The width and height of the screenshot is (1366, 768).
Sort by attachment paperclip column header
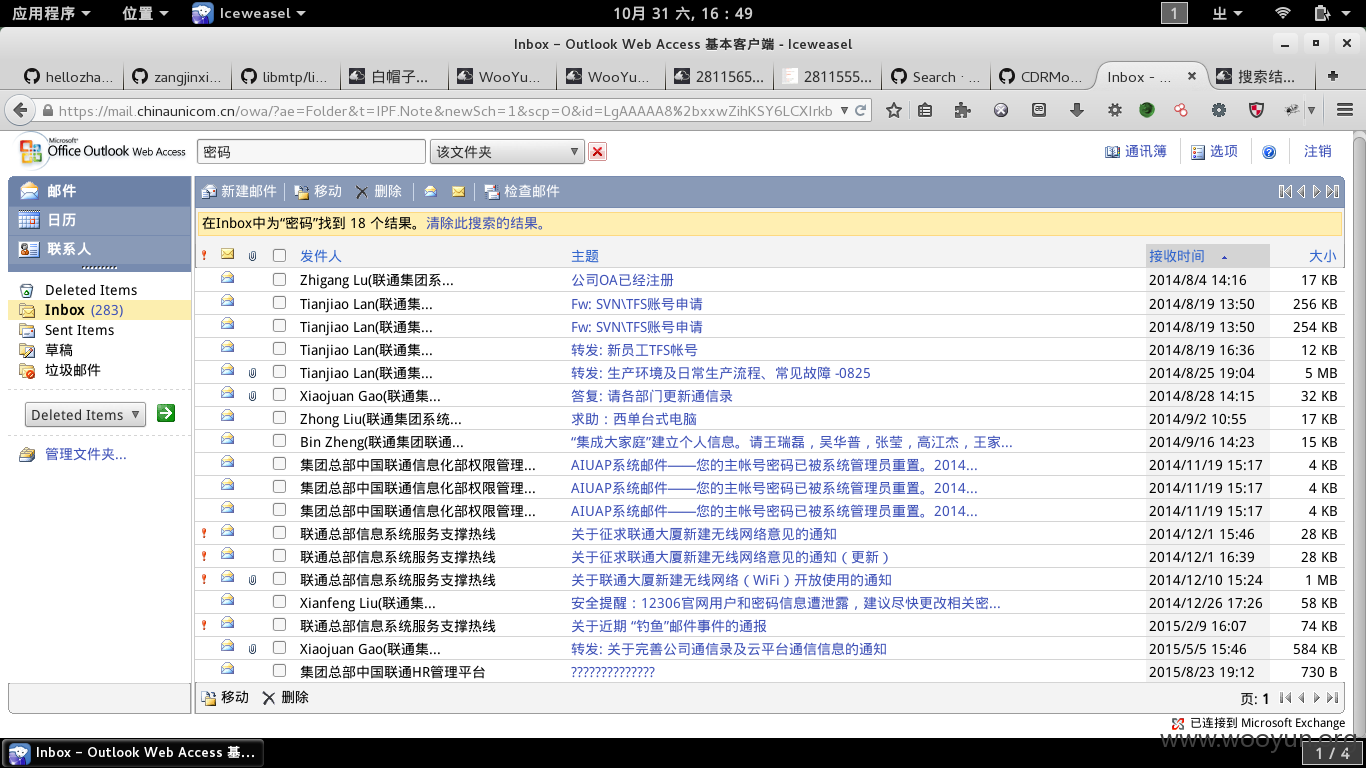[x=252, y=256]
